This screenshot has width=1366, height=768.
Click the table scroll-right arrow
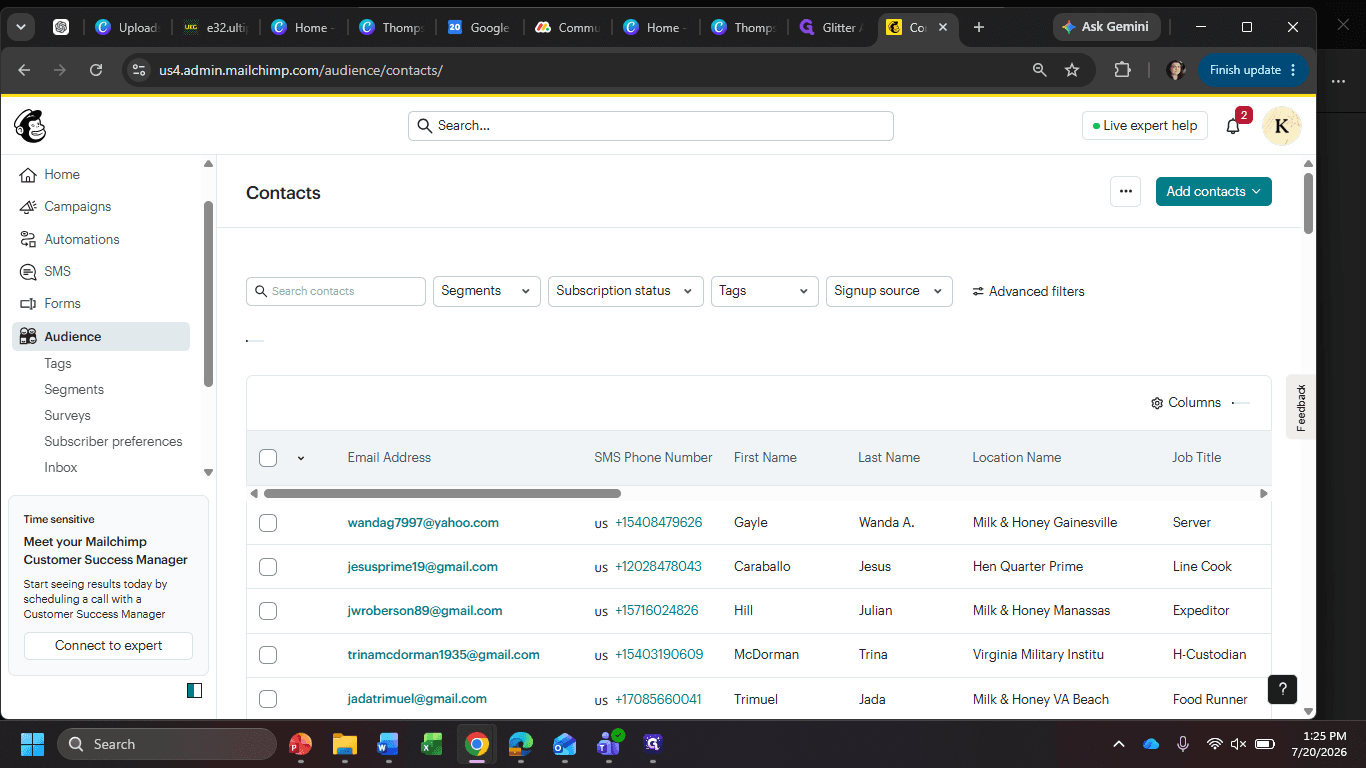point(1264,494)
